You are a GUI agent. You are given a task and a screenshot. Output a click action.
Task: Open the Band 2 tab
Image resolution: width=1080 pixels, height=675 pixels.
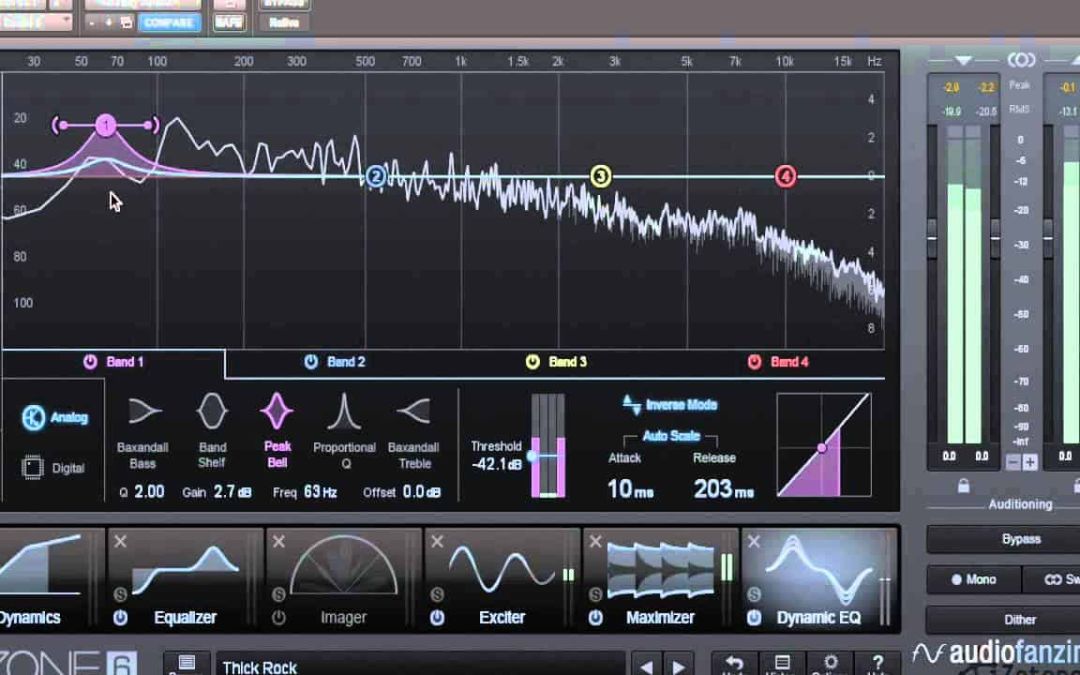coord(335,362)
